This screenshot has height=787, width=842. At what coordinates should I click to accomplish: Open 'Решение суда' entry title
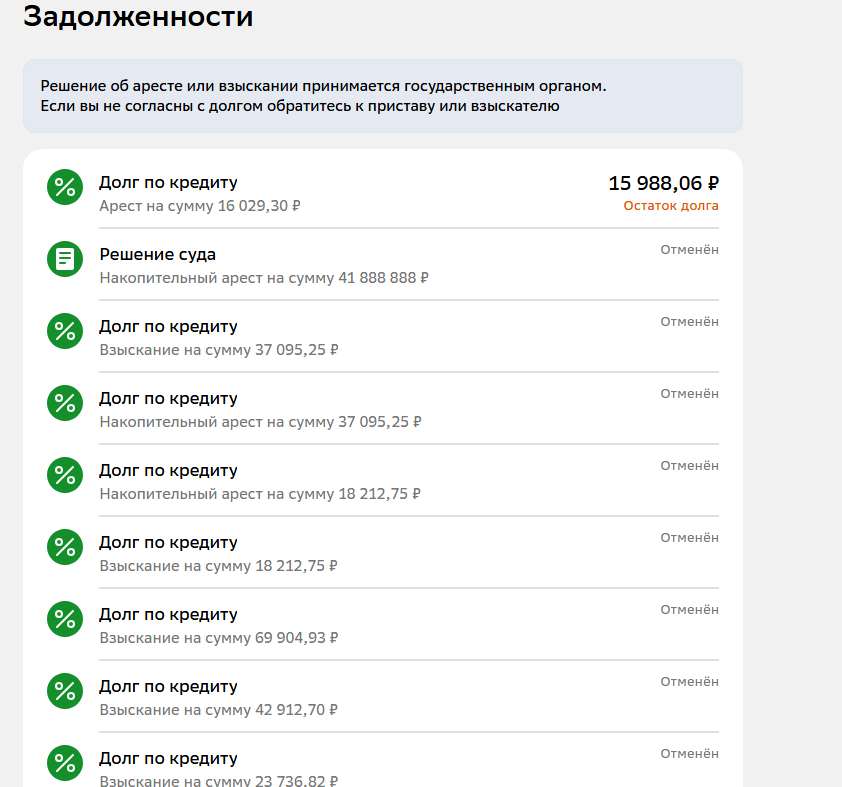click(158, 254)
